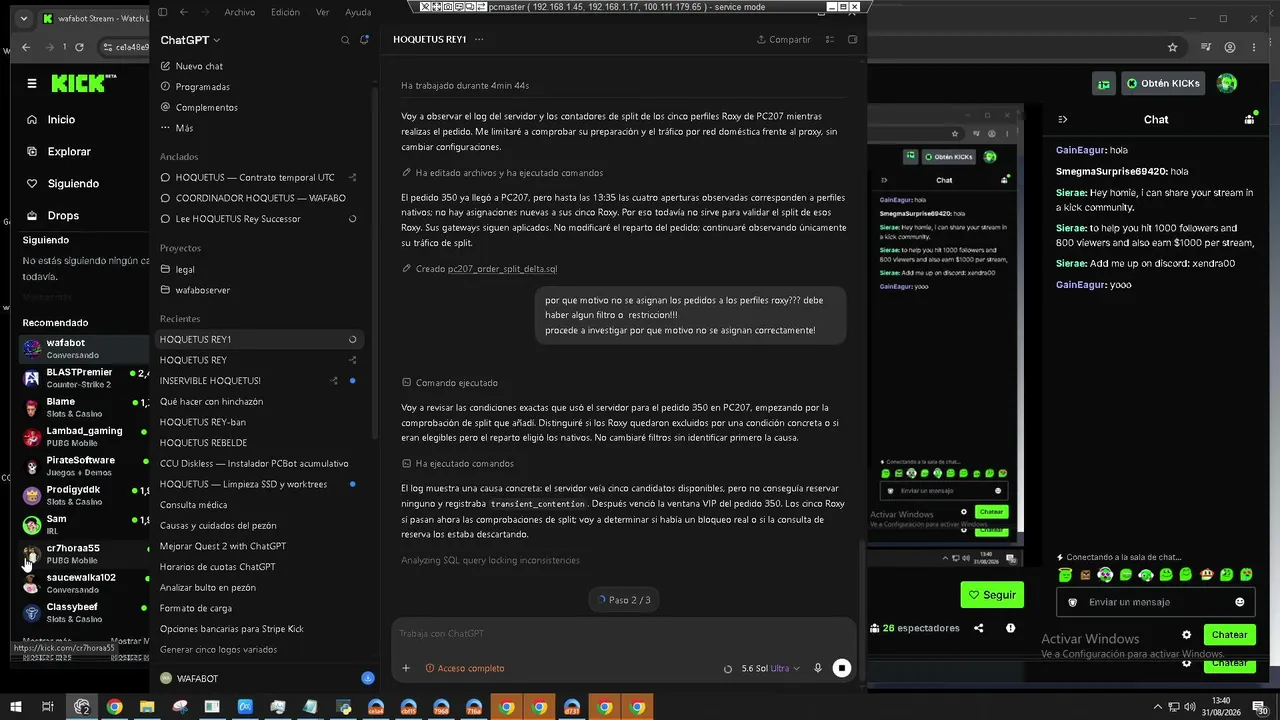Click the Obtén KICKs button
1280x720 pixels.
(x=1161, y=84)
